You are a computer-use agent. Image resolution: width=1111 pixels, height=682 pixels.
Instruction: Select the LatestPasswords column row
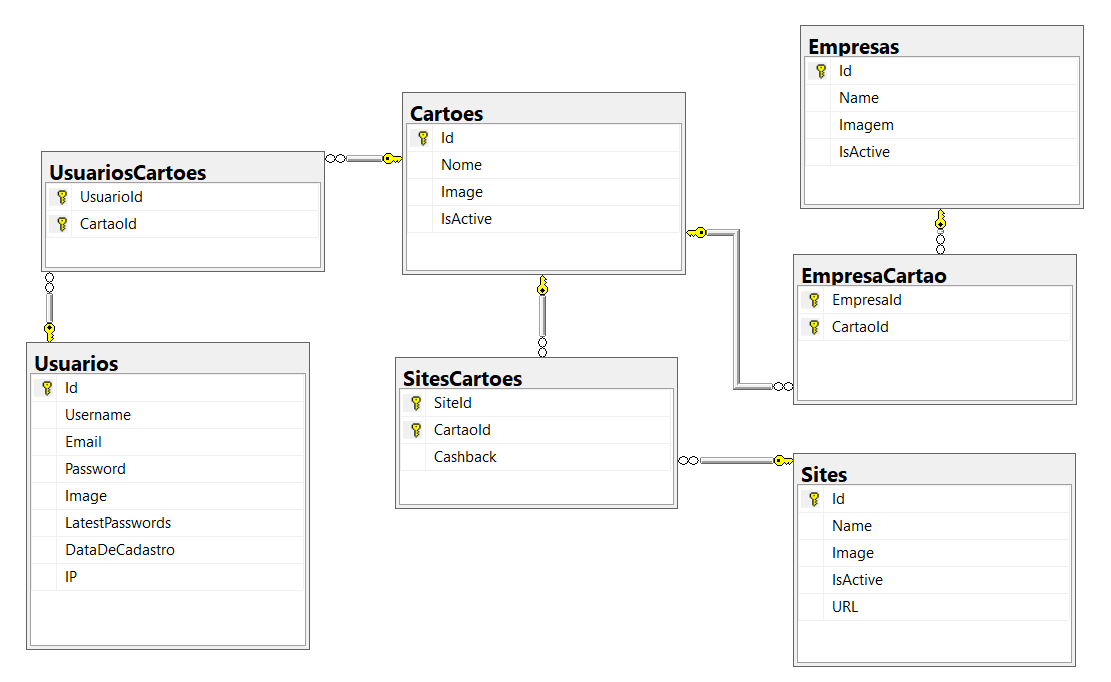point(118,523)
